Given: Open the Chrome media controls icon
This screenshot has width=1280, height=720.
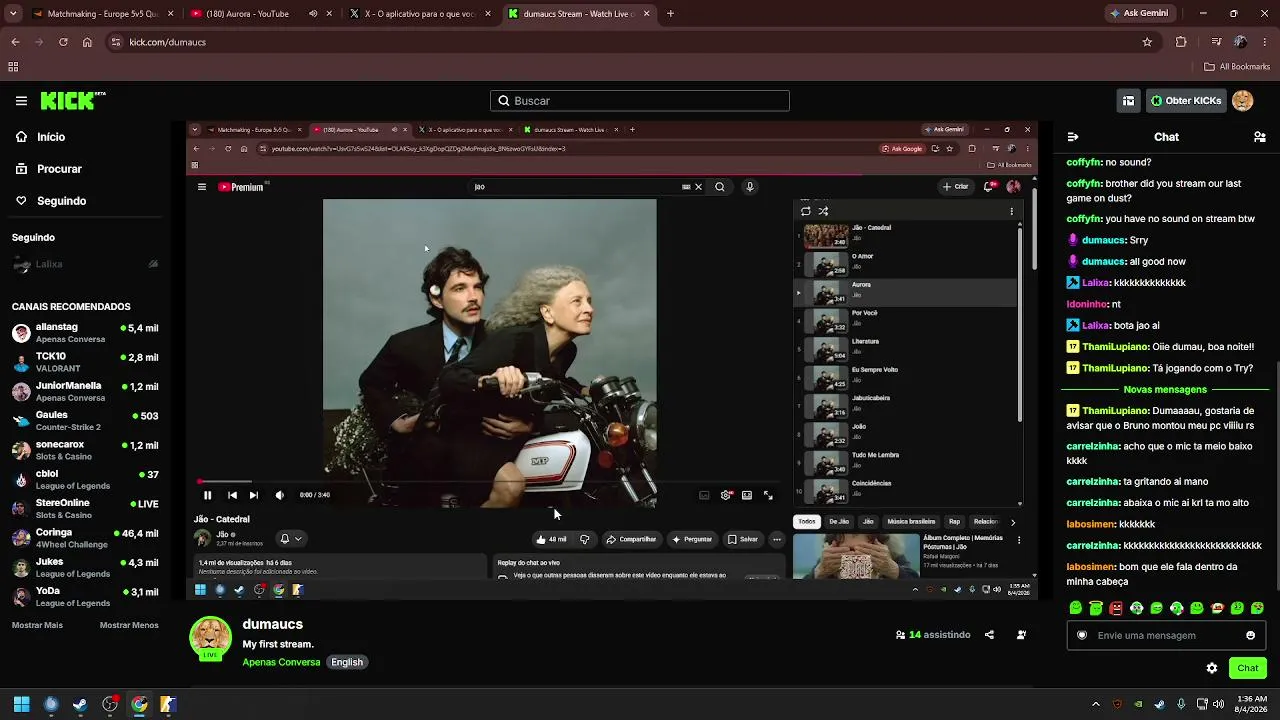Looking at the screenshot, I should [x=1216, y=42].
